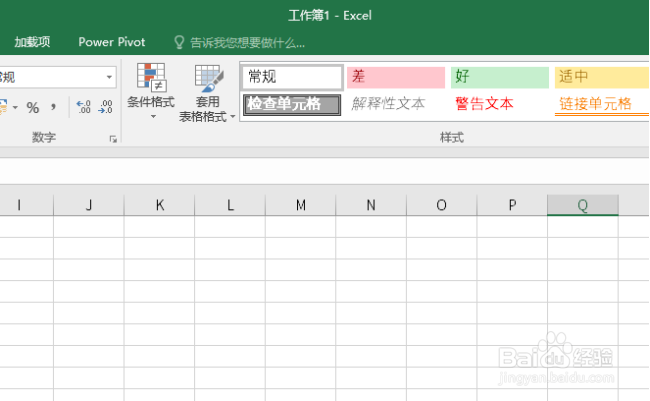Click the 告诉我您想要做什么 search box
Viewport: 650px width, 401px height.
(x=247, y=42)
